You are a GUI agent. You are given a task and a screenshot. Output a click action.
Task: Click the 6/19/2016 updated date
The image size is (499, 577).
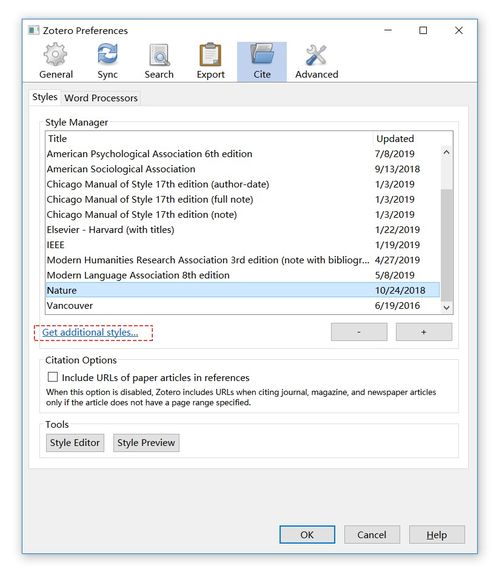(x=397, y=305)
